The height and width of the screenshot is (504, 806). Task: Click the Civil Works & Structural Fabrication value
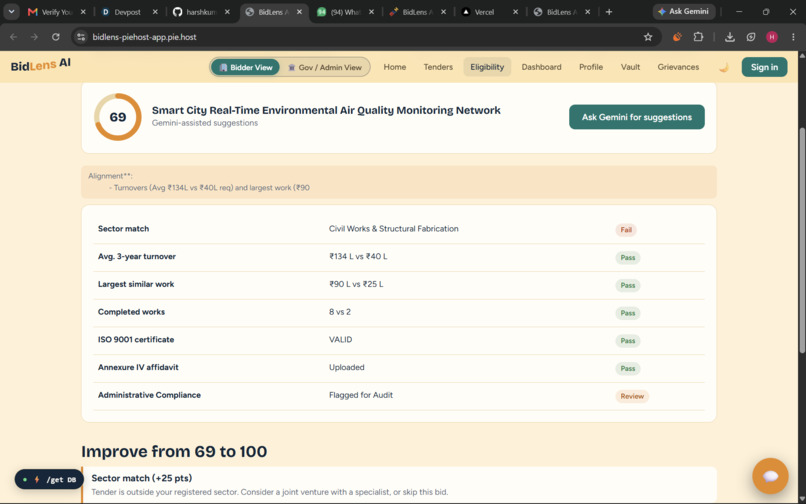click(393, 229)
